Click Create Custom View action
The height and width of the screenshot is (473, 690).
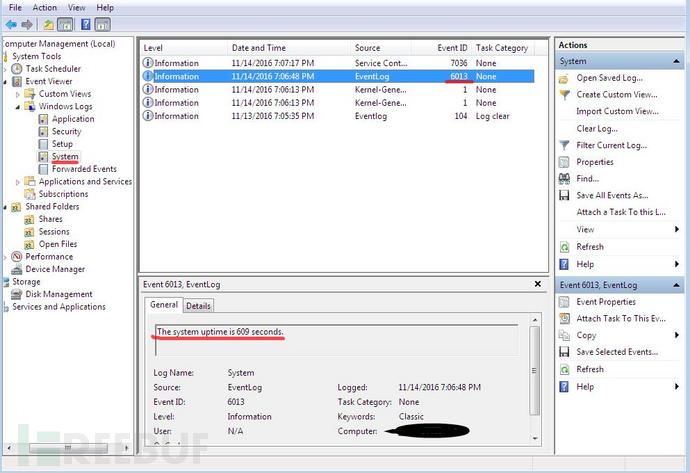[x=616, y=95]
